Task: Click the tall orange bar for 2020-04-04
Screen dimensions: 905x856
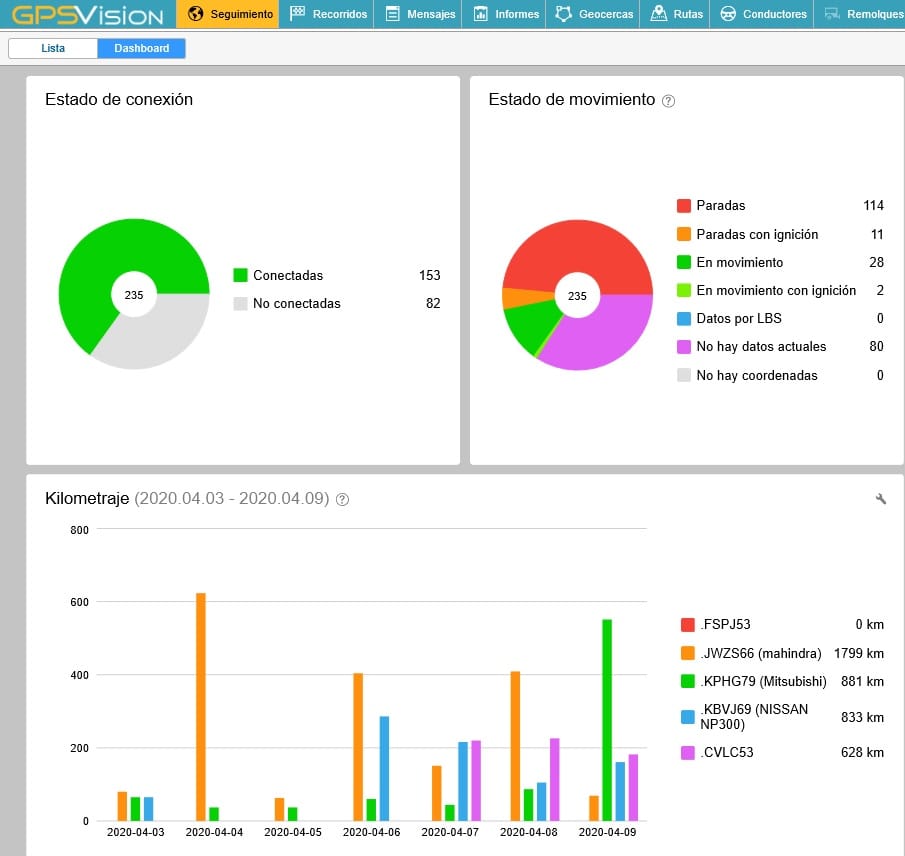Action: [x=201, y=706]
